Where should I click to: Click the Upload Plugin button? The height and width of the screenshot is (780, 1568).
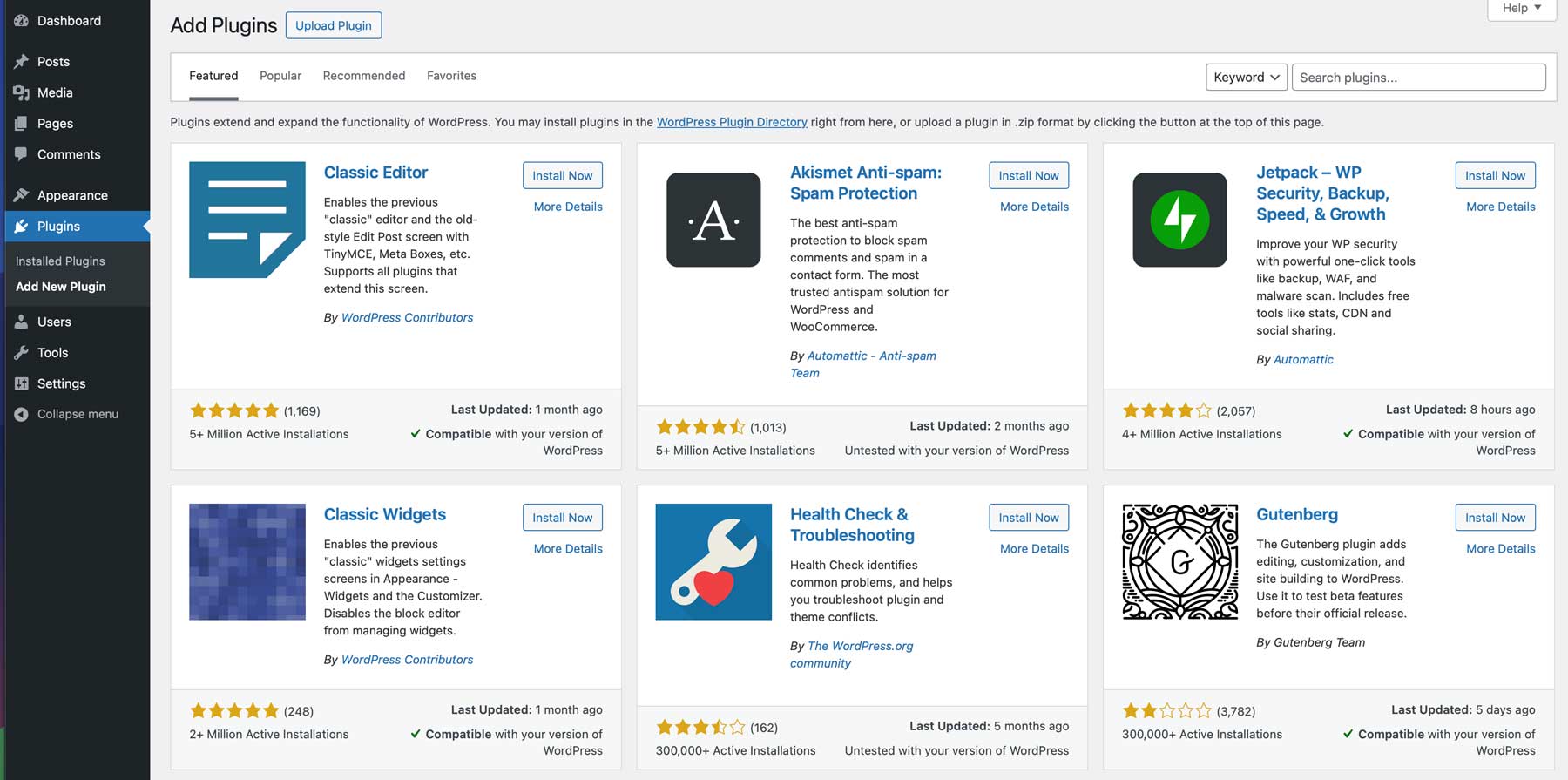click(x=333, y=25)
